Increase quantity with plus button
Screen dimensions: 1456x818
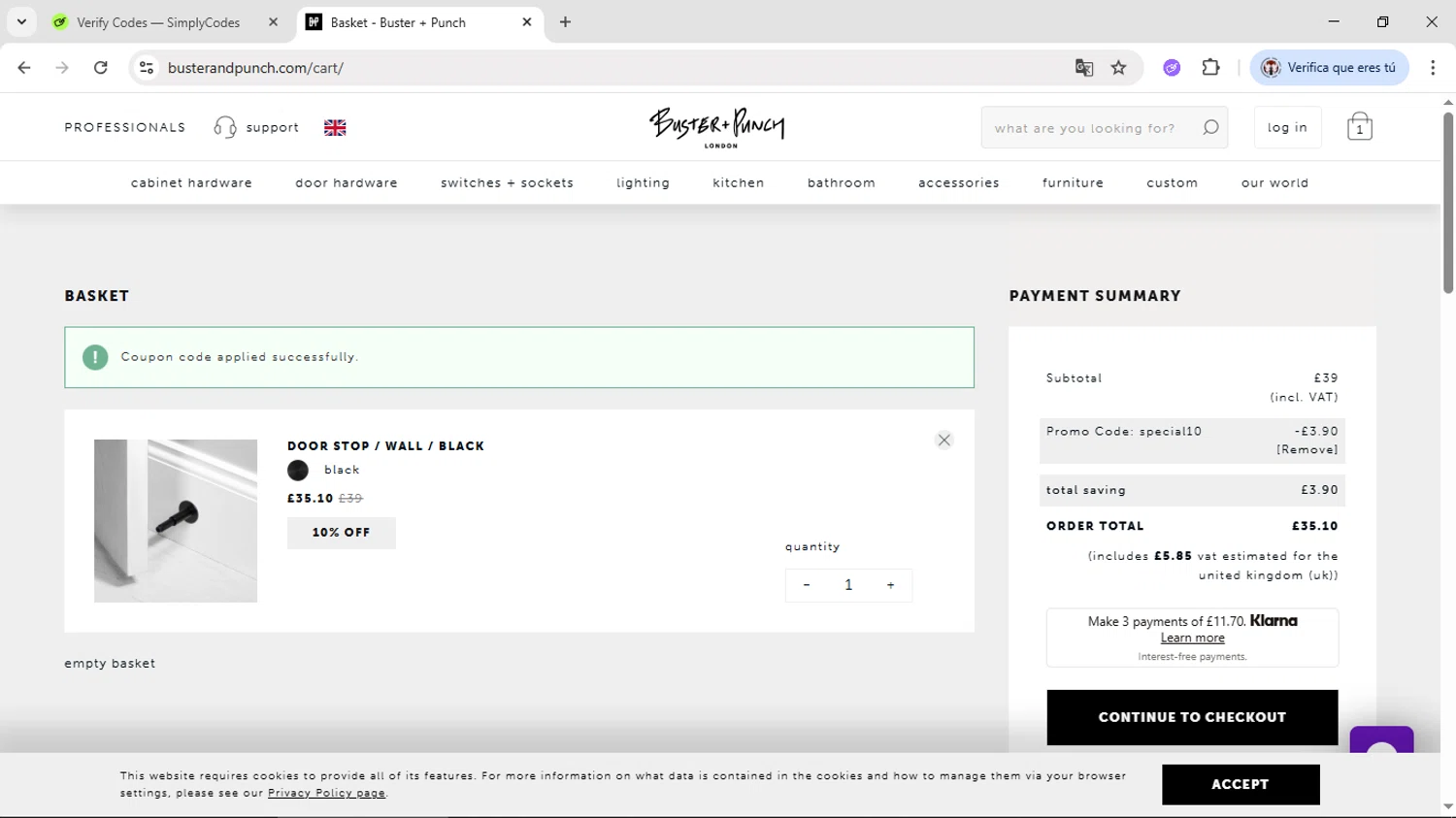coord(890,585)
